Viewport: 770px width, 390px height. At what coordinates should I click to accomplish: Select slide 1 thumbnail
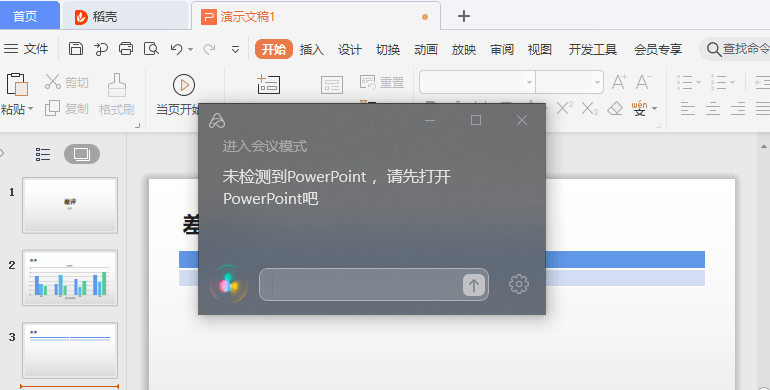[x=70, y=205]
